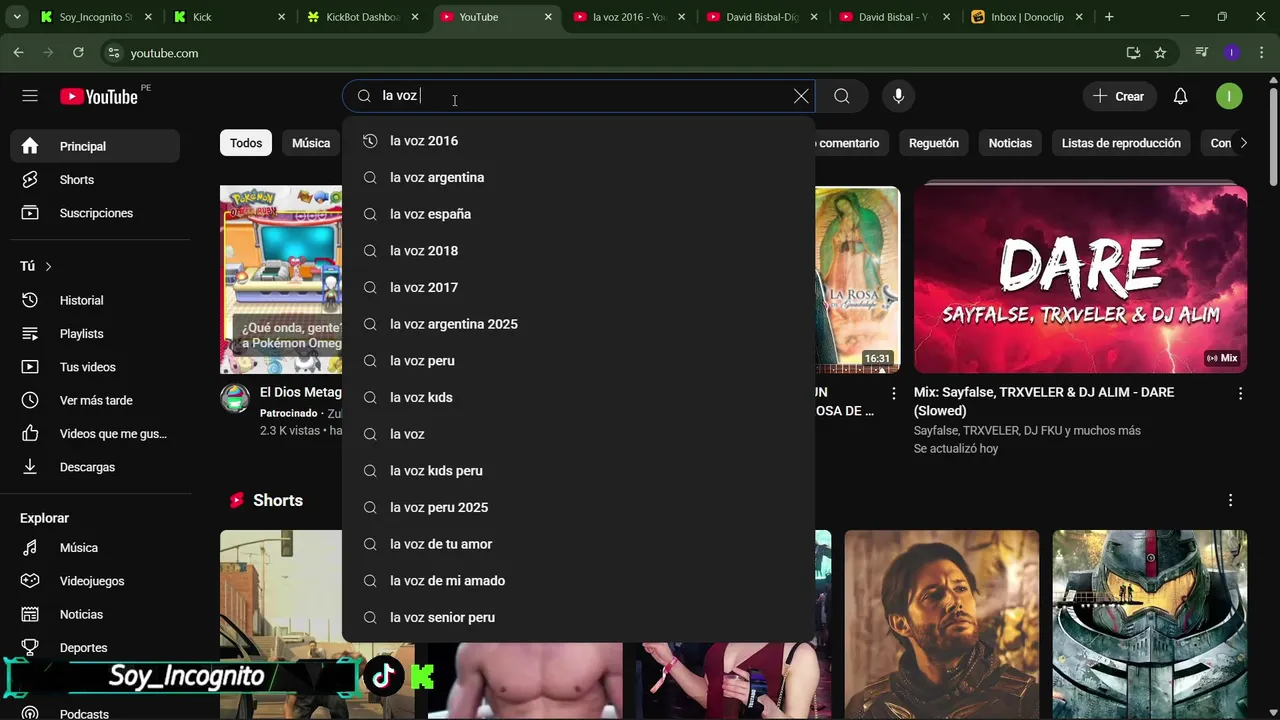
Task: Open Música under Explorar
Action: tap(95, 548)
